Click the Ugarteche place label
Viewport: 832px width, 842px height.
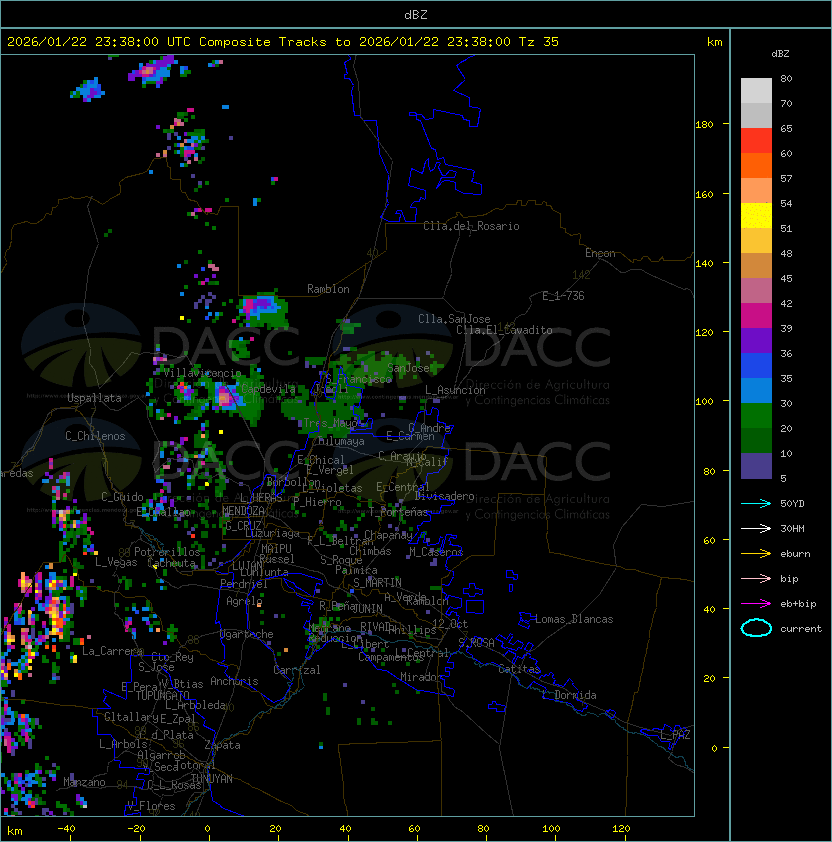[x=247, y=634]
